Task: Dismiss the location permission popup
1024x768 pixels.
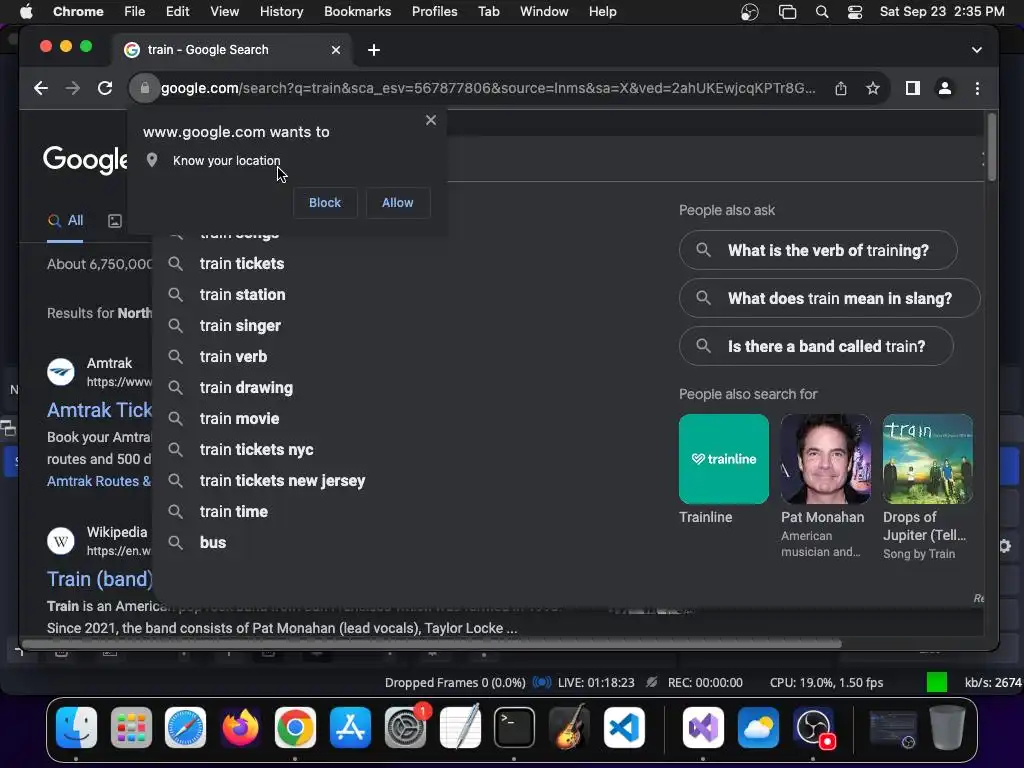Action: point(430,120)
